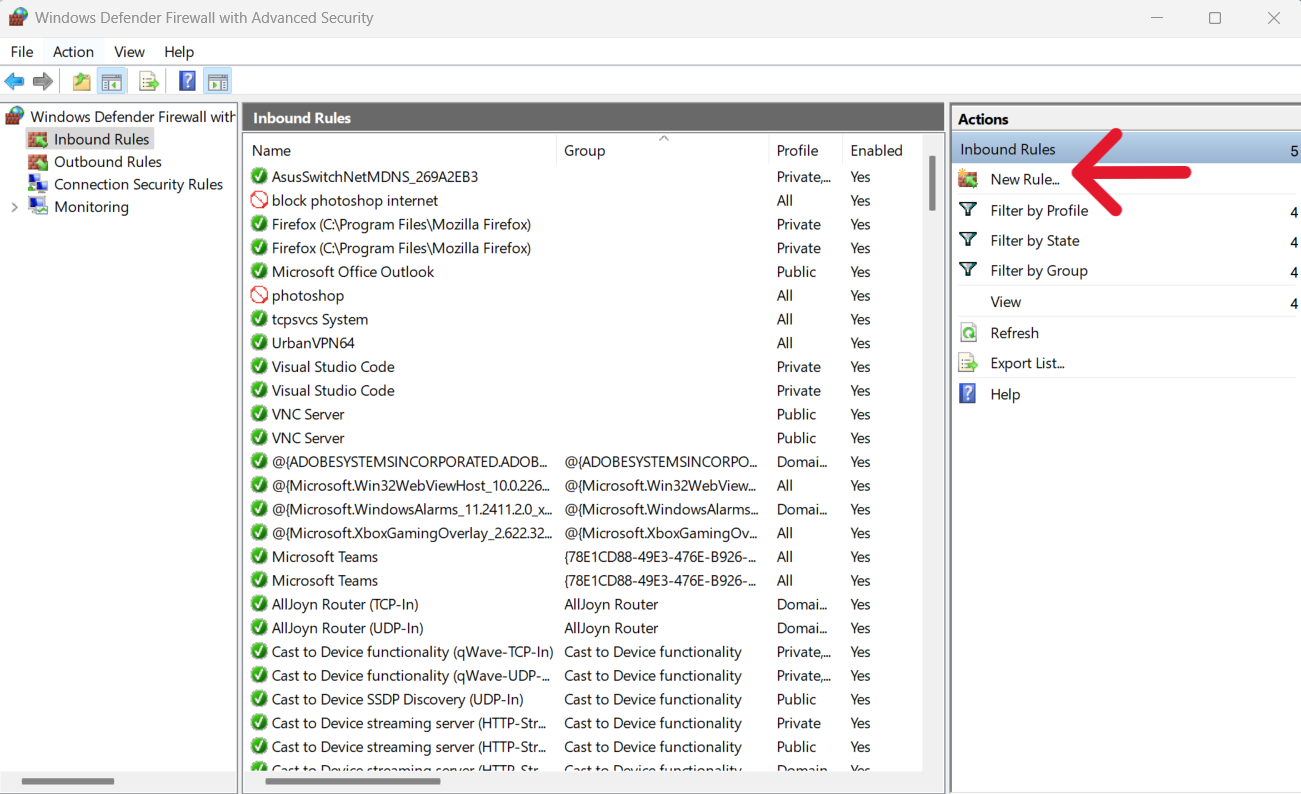The width and height of the screenshot is (1301, 794).
Task: Click the Export List toolbar icon
Action: 150,82
